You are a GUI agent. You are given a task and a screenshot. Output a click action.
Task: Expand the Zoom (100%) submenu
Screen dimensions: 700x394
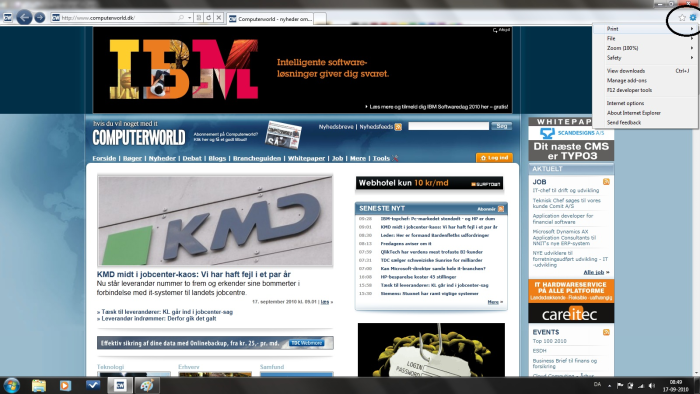646,48
